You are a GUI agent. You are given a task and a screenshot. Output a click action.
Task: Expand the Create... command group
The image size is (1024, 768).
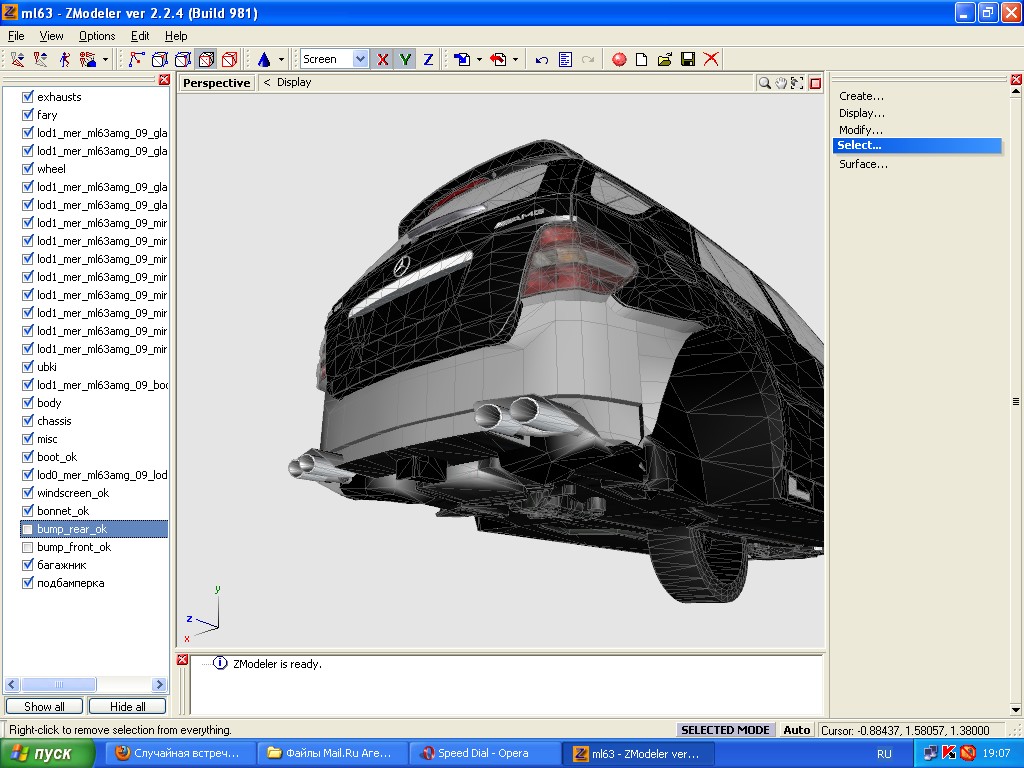(x=861, y=96)
